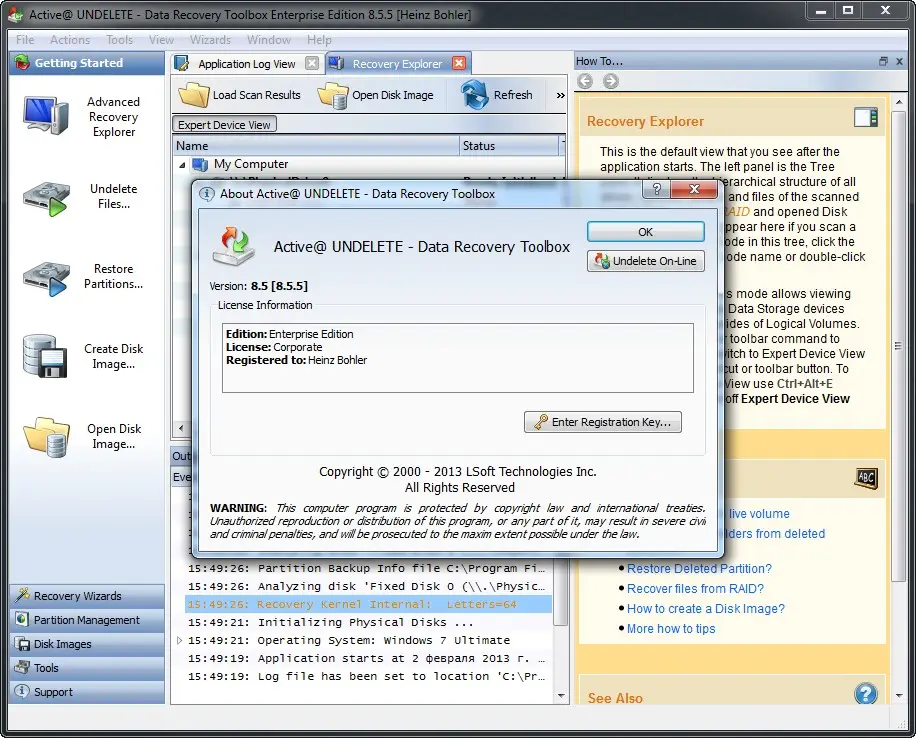Click the ABC book icon in help panel
The image size is (916, 738).
866,478
